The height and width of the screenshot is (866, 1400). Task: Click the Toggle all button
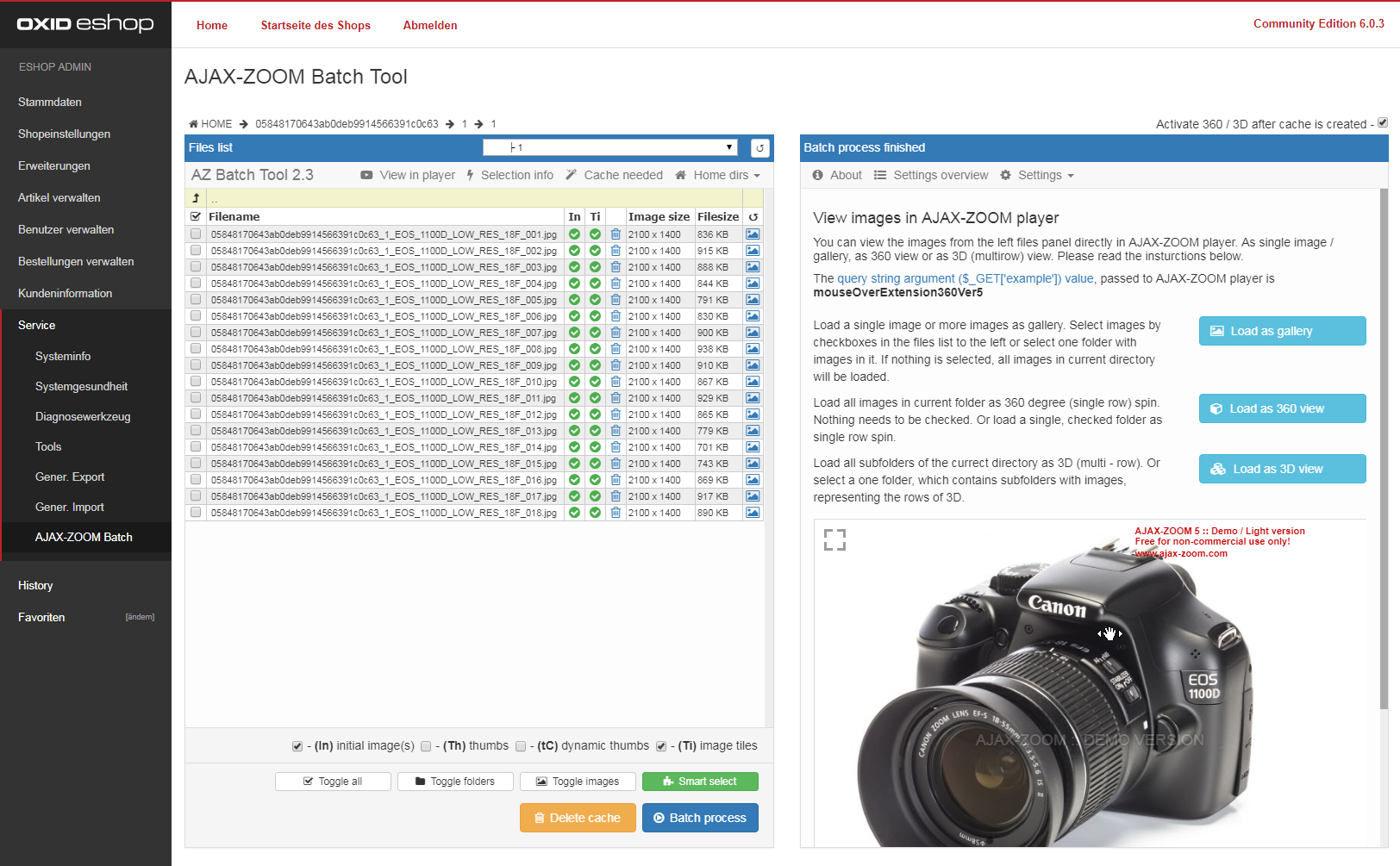[x=333, y=782]
